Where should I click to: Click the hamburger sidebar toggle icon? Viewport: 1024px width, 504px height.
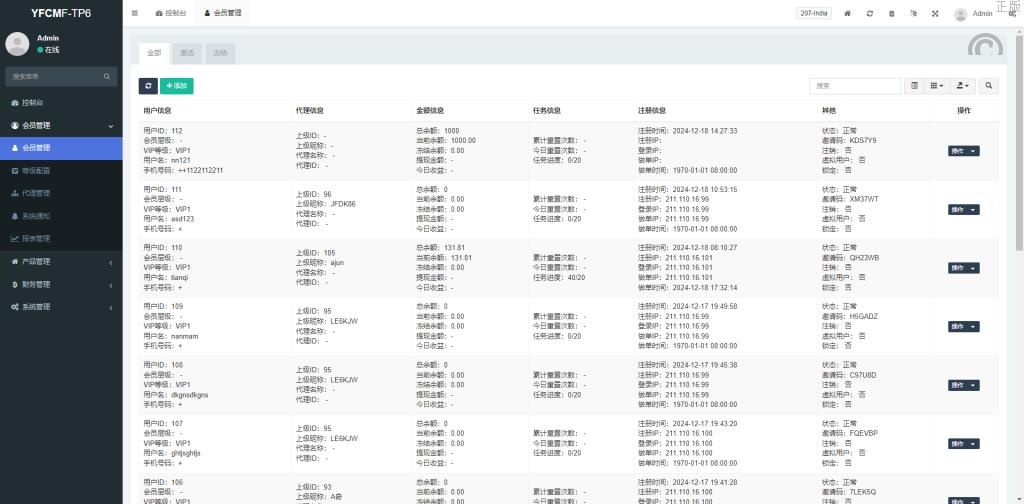point(135,13)
